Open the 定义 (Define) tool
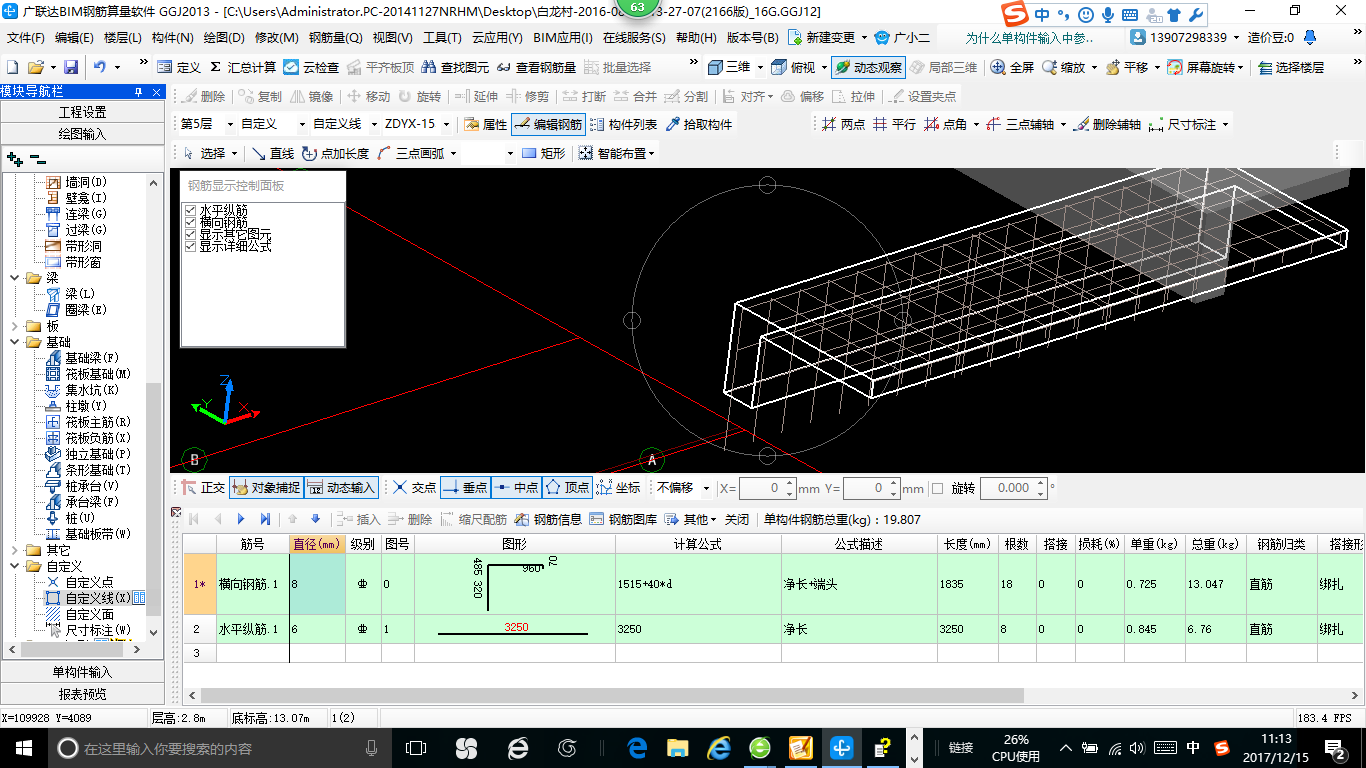 point(179,67)
